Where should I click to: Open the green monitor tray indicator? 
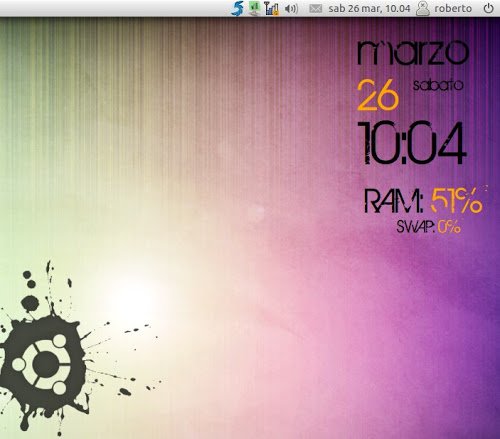(x=255, y=8)
